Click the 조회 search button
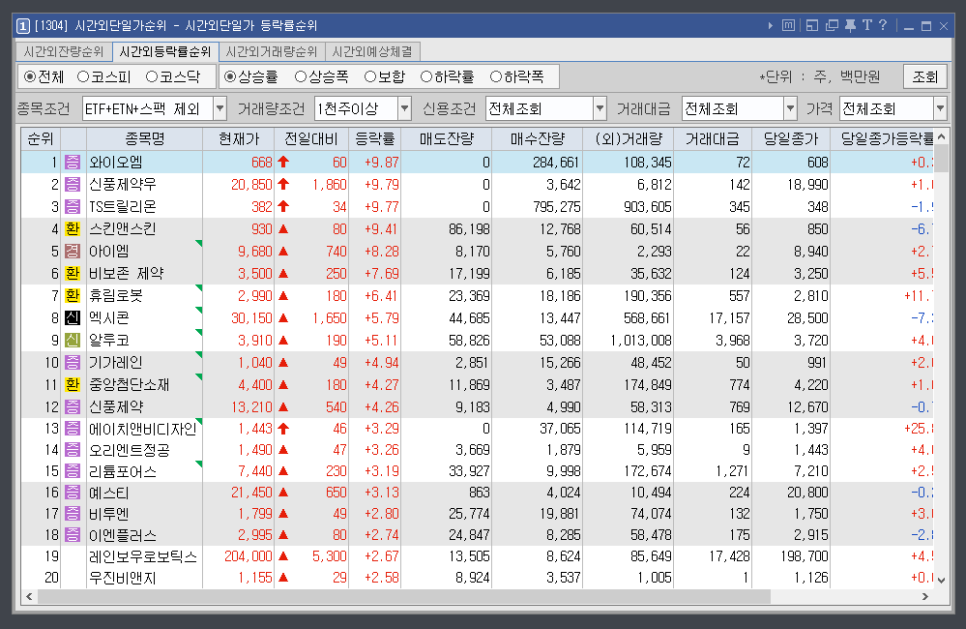This screenshot has width=966, height=629. [x=925, y=77]
